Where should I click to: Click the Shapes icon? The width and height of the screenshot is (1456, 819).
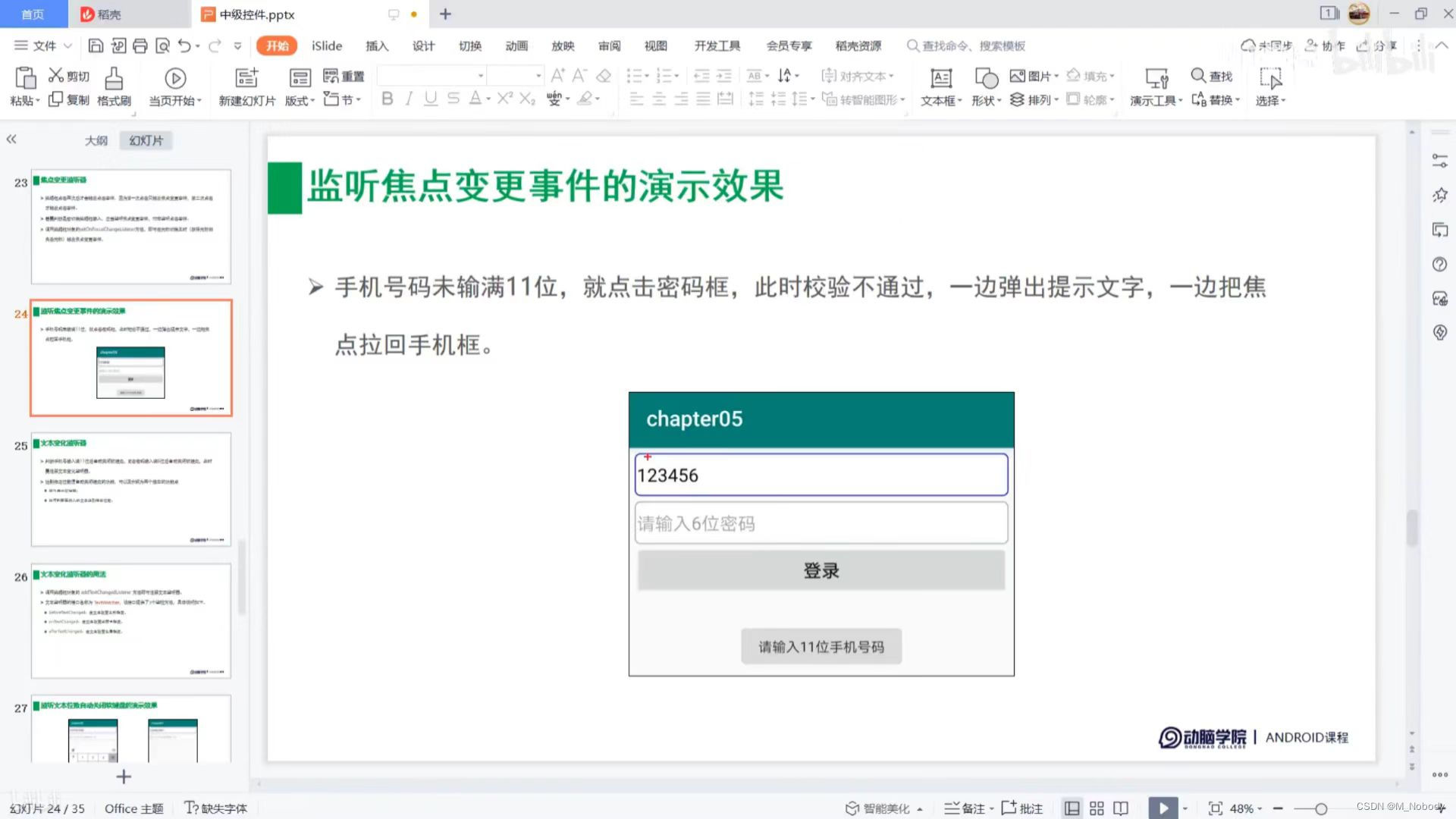986,78
